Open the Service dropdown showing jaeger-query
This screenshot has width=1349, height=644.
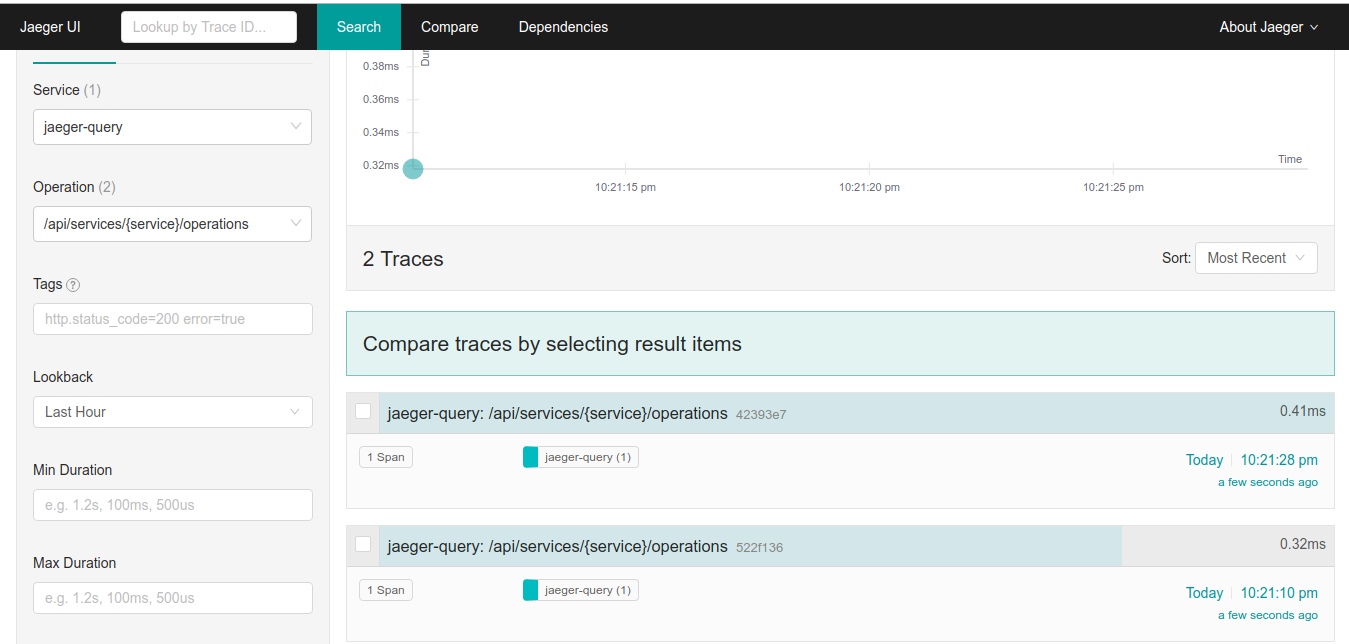coord(172,127)
